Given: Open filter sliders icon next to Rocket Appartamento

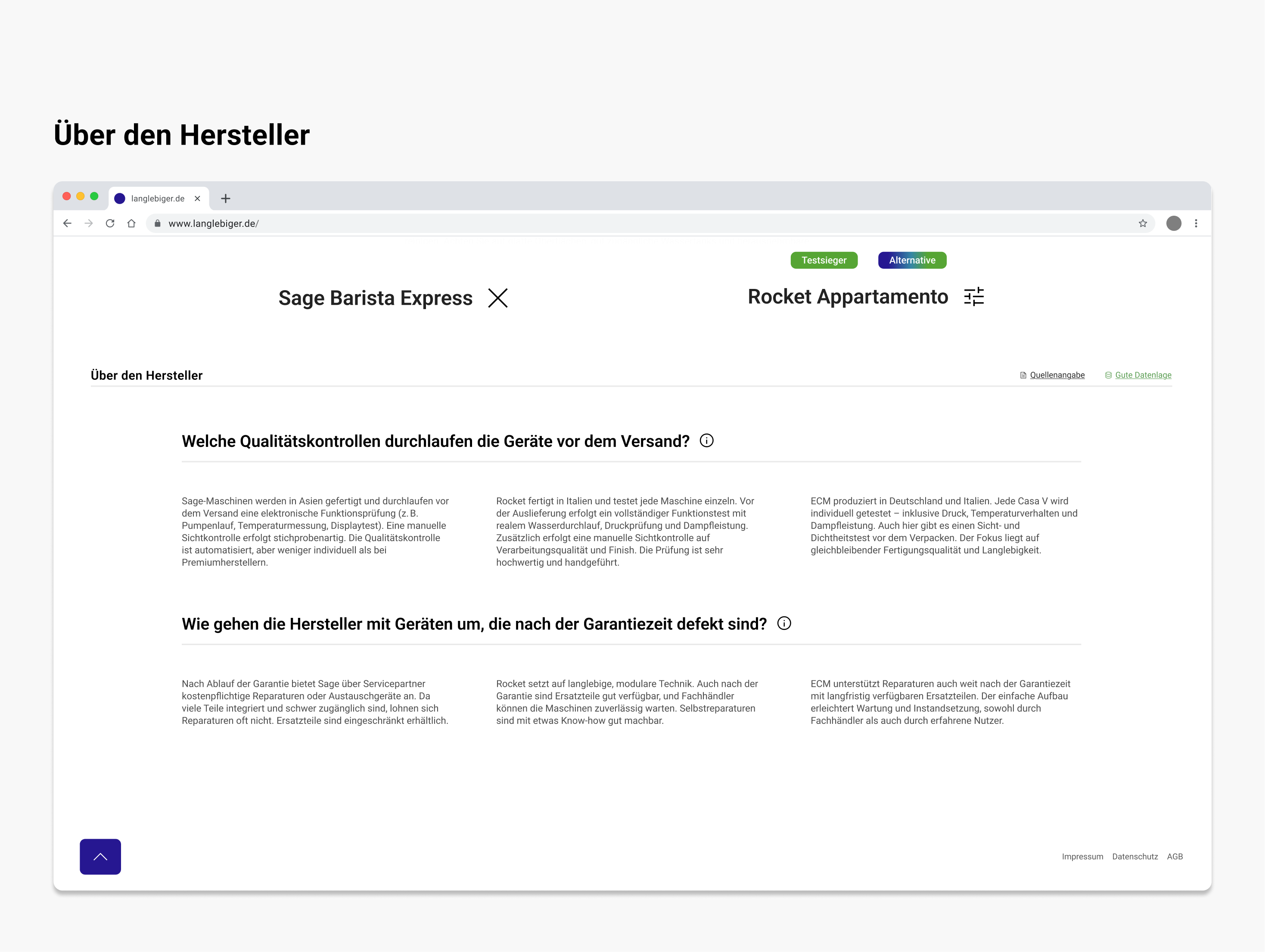Looking at the screenshot, I should [973, 296].
